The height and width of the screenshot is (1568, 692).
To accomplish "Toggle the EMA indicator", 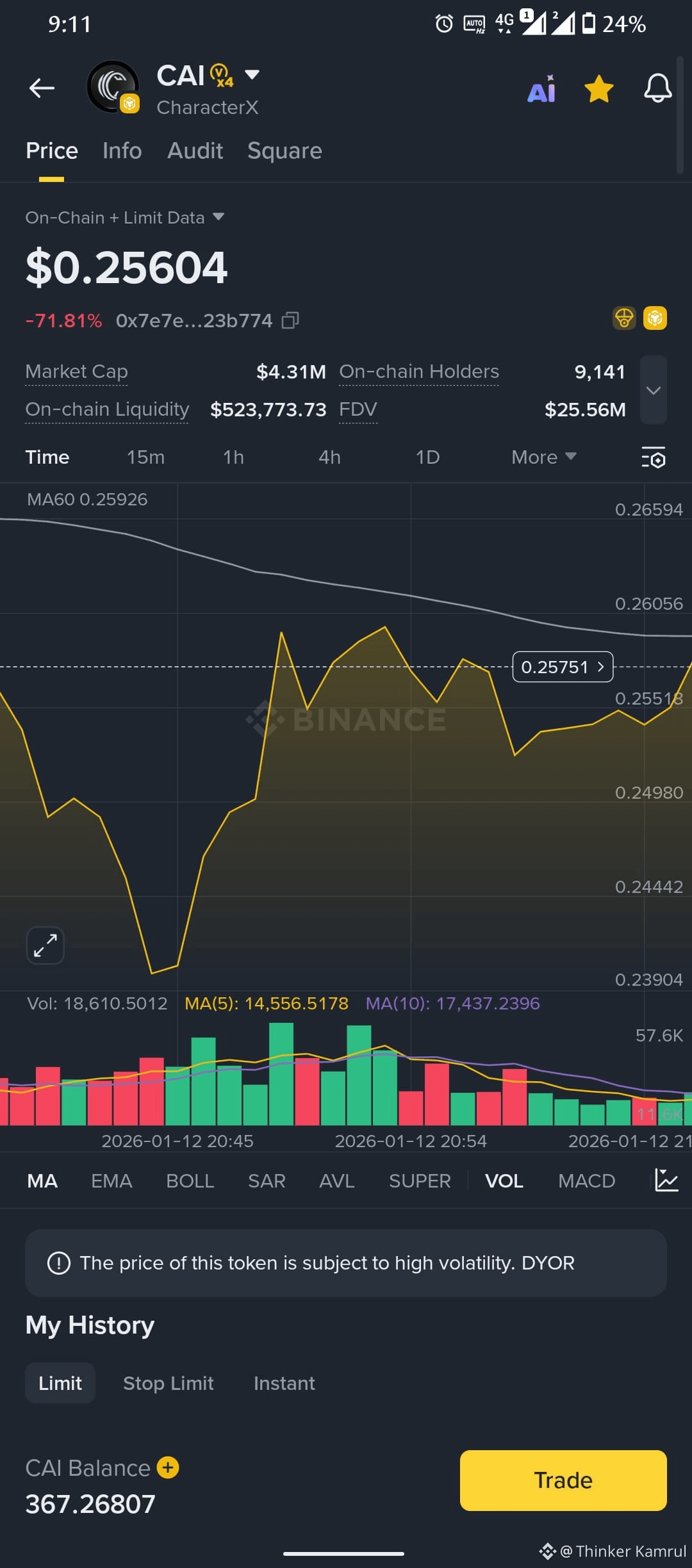I will 111,1180.
